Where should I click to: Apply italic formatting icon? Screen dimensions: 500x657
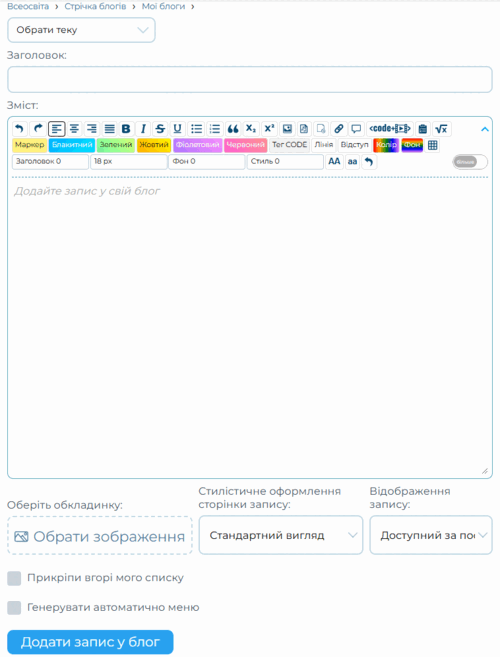point(143,129)
